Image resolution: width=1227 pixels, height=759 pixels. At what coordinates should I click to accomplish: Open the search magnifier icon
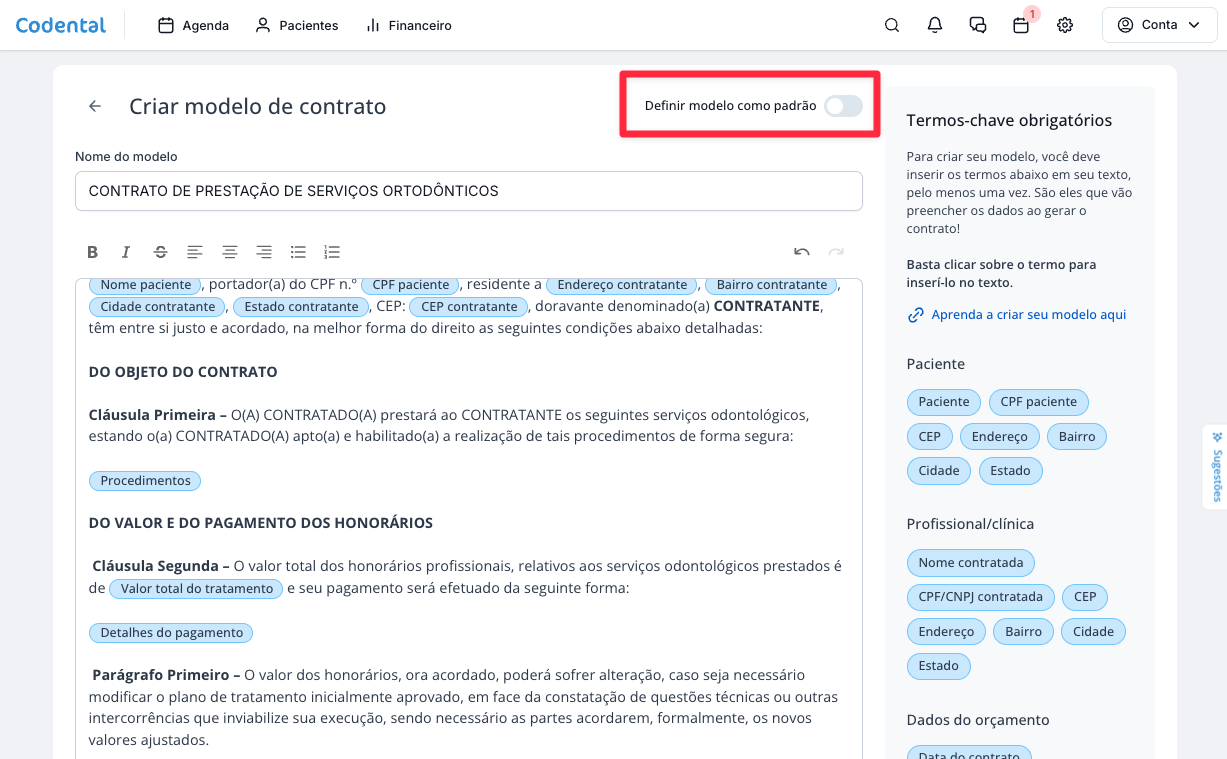[892, 25]
